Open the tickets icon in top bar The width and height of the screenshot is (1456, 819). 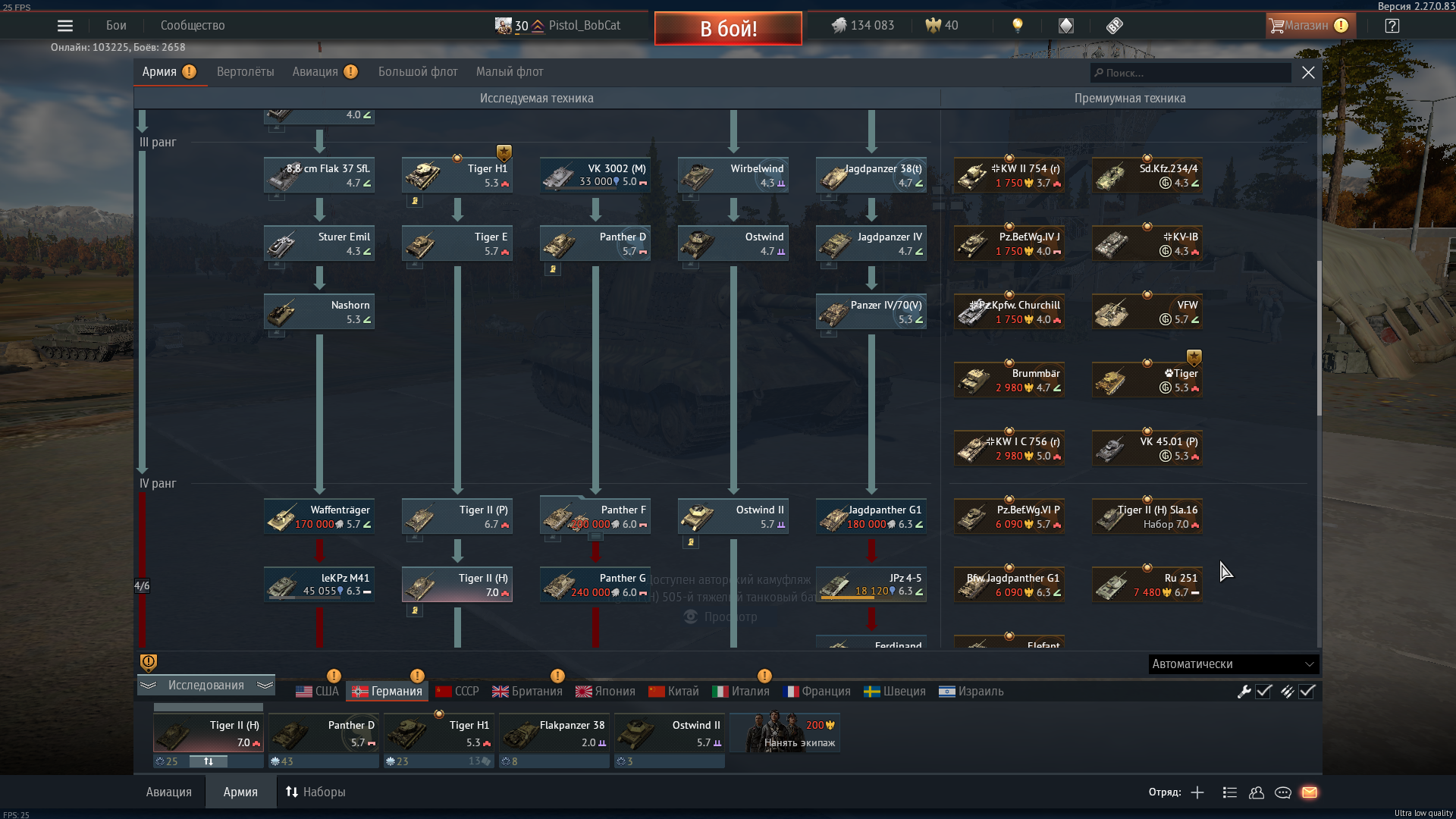coord(1114,26)
